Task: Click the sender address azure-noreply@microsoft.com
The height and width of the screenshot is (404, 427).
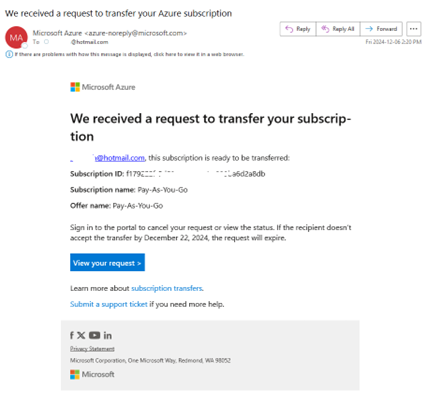Action: [x=136, y=33]
